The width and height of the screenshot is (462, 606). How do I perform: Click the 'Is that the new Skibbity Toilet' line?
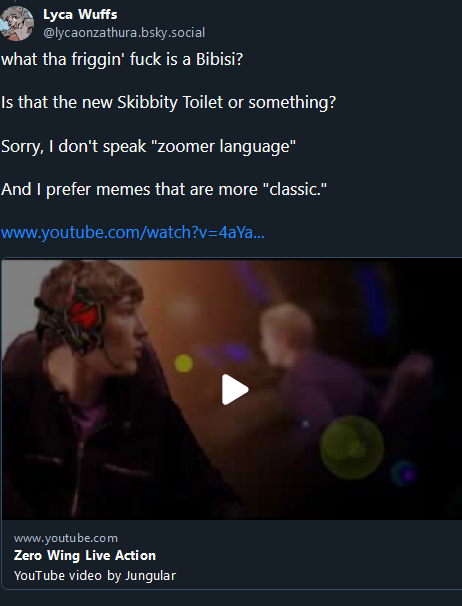pyautogui.click(x=169, y=103)
